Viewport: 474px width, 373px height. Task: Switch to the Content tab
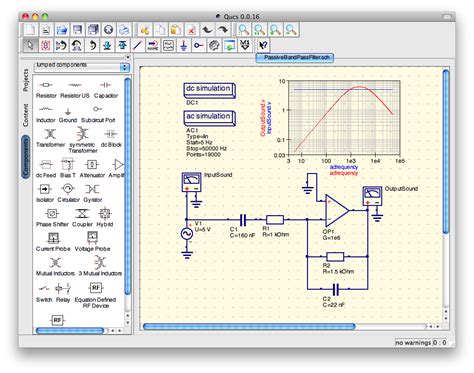(x=26, y=115)
